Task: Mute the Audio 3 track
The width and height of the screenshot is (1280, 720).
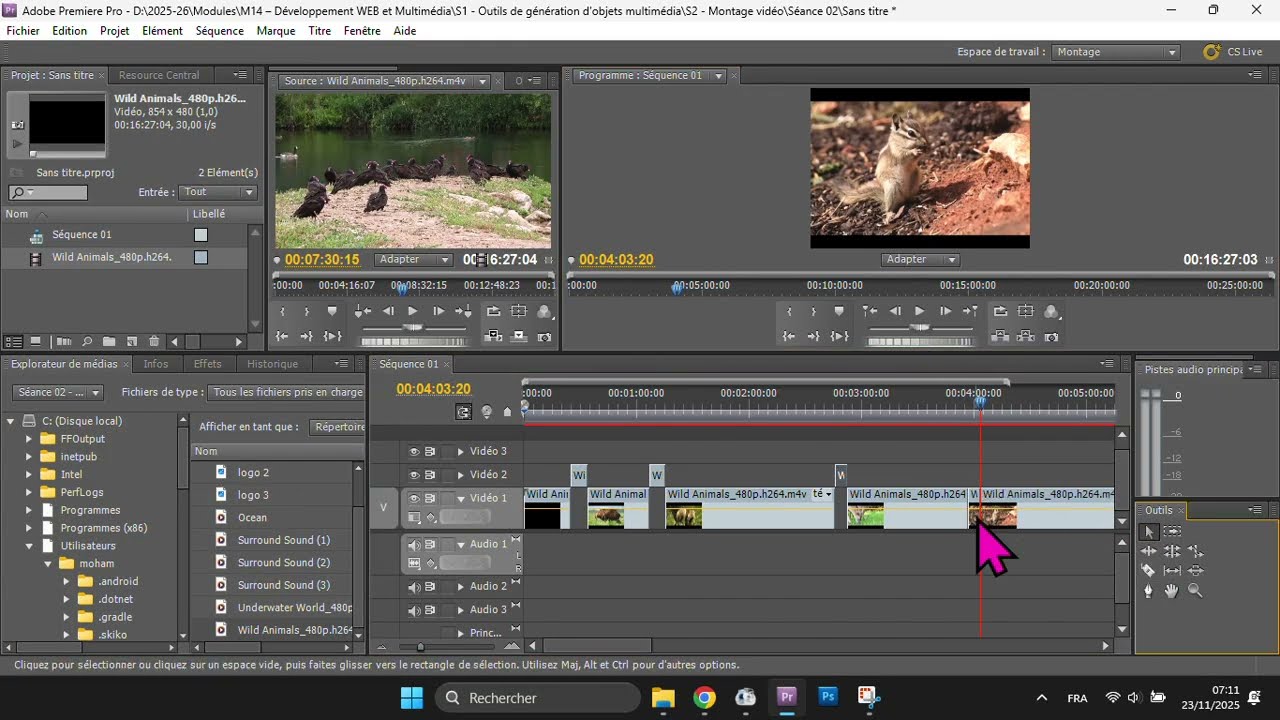Action: click(413, 610)
